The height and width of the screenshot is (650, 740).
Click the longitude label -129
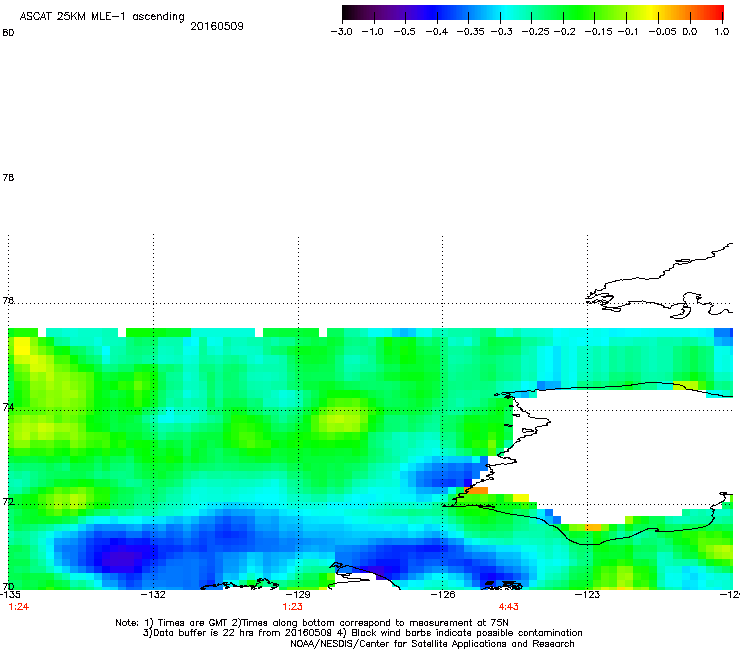click(298, 594)
